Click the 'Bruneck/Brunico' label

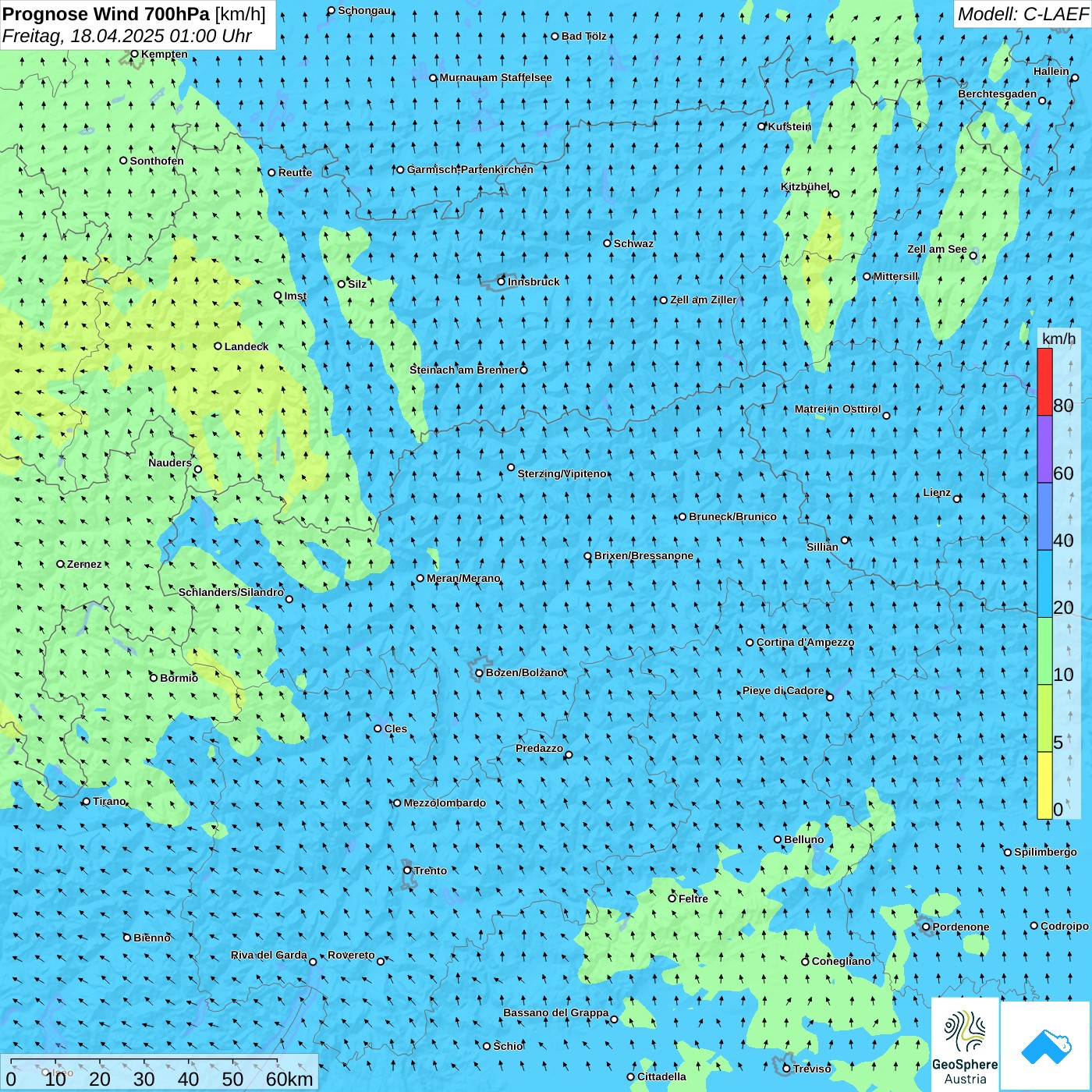click(x=732, y=516)
